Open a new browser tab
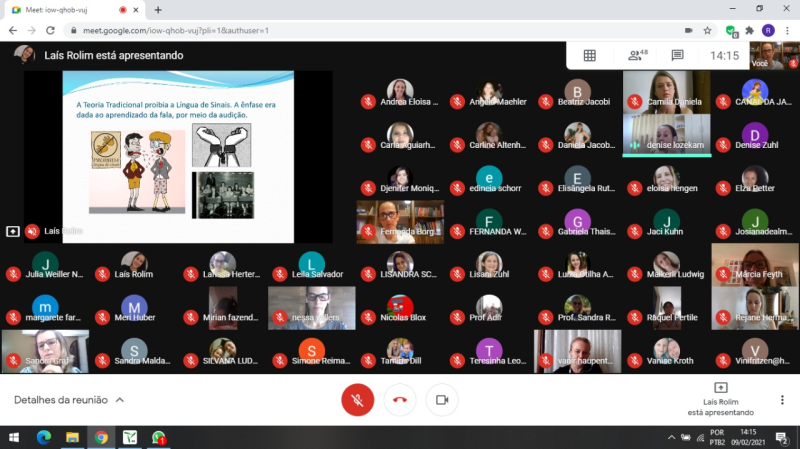The height and width of the screenshot is (449, 800). [158, 10]
